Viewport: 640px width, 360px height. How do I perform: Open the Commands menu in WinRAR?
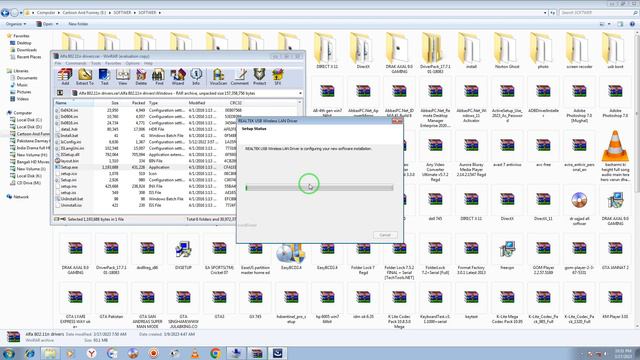[x=76, y=63]
